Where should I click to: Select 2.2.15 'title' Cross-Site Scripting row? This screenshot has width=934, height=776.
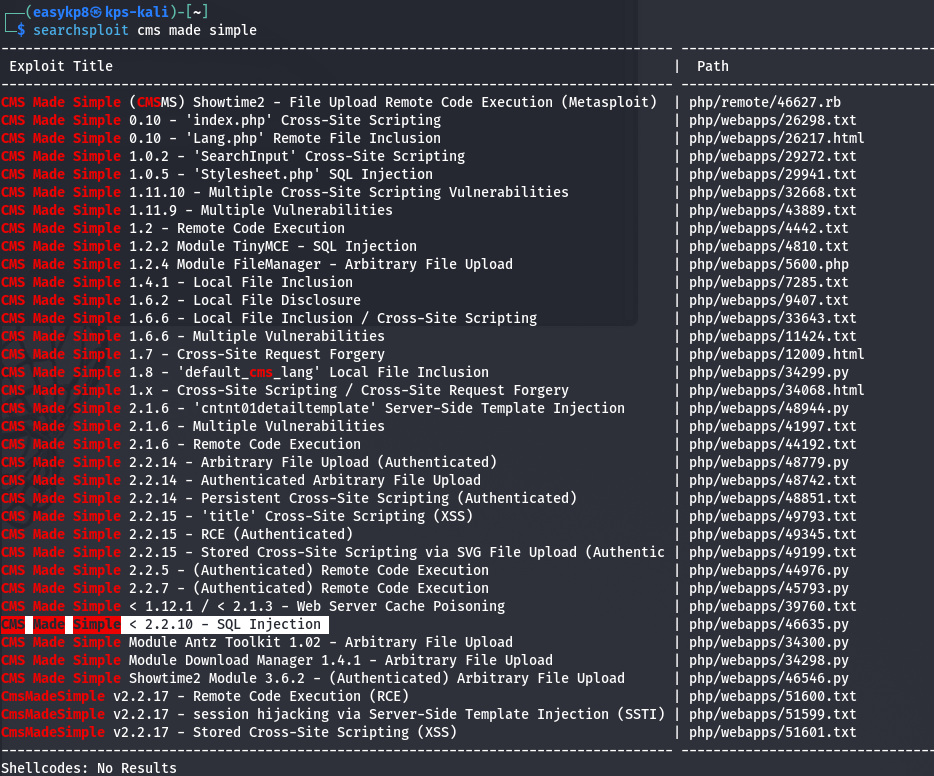(237, 516)
